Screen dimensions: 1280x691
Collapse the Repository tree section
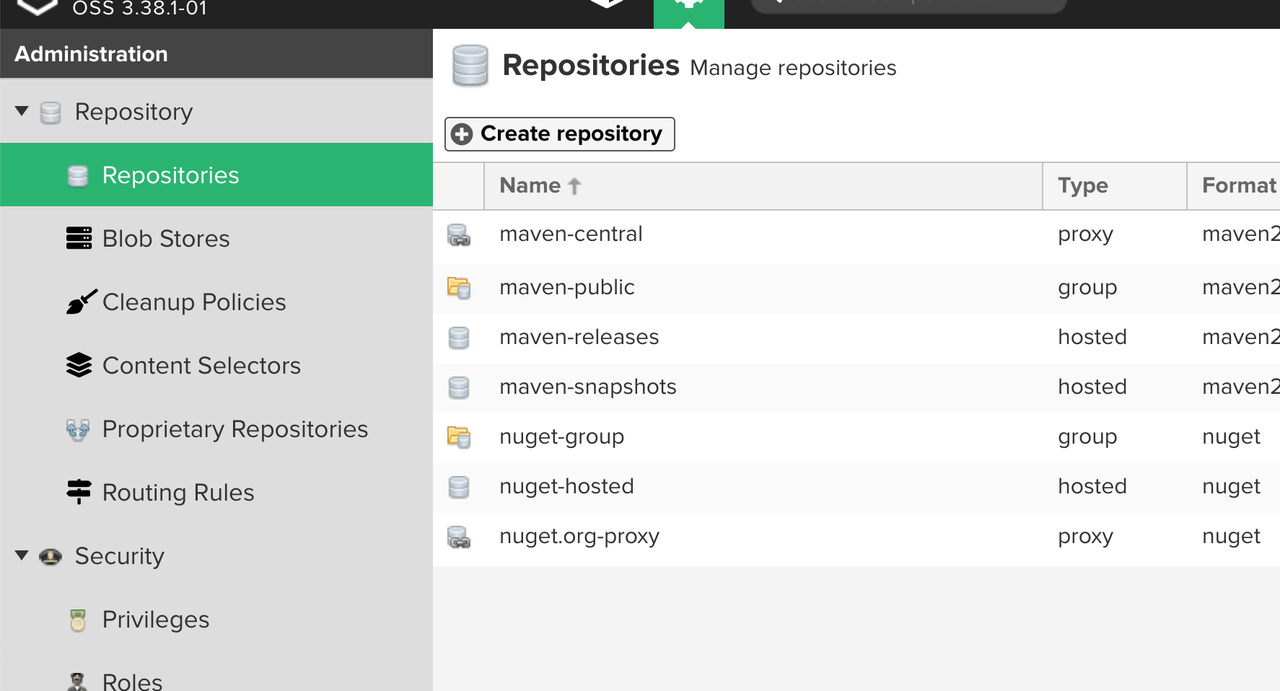coord(21,111)
